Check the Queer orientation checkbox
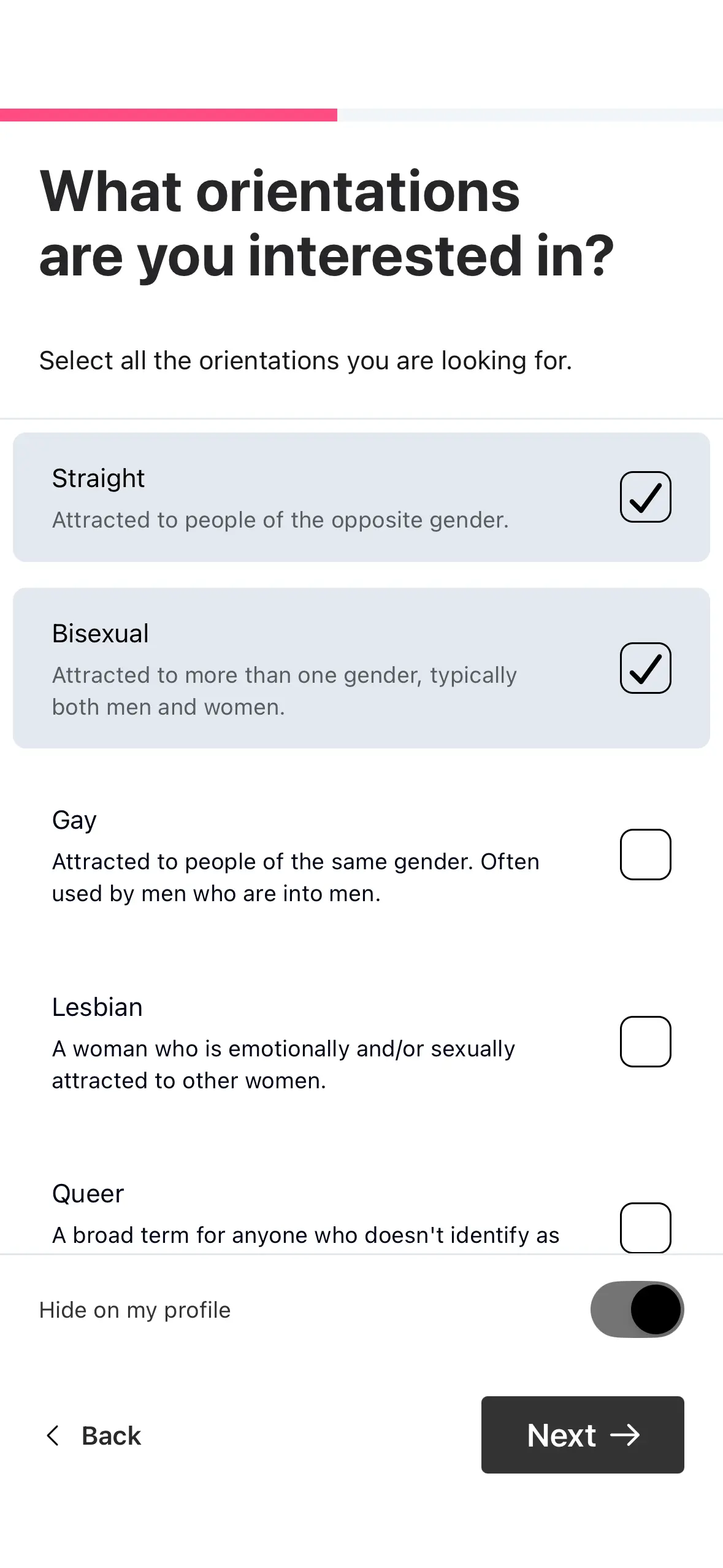 [x=645, y=1228]
